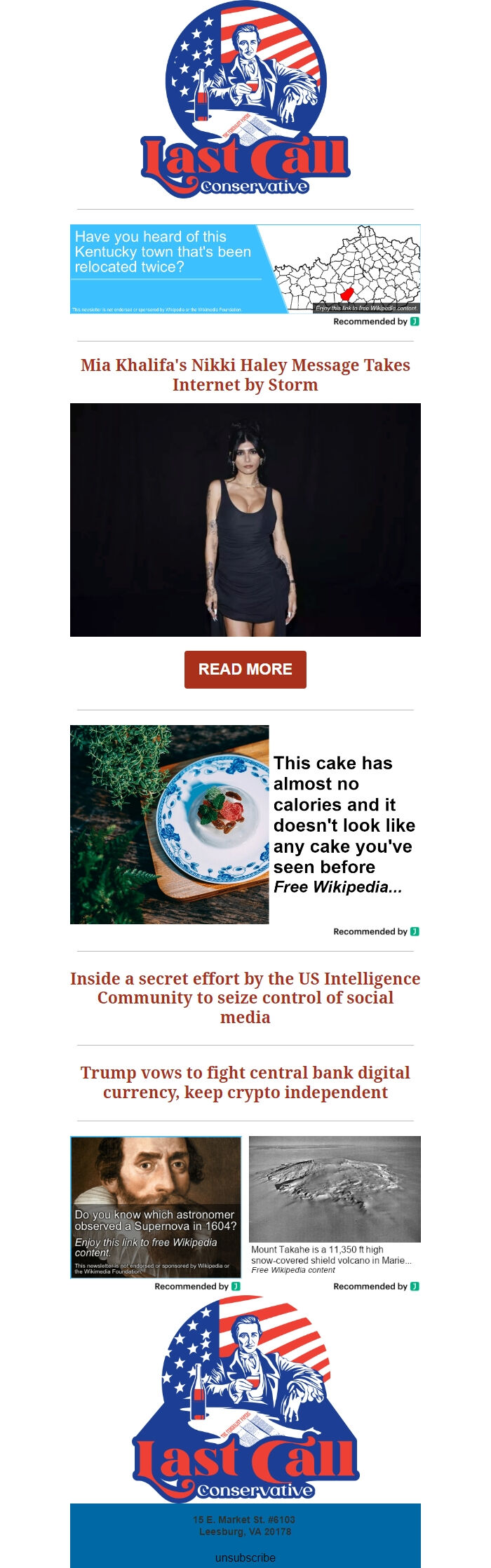
Task: Click the Last Call Conservative logo at top
Action: click(x=245, y=100)
